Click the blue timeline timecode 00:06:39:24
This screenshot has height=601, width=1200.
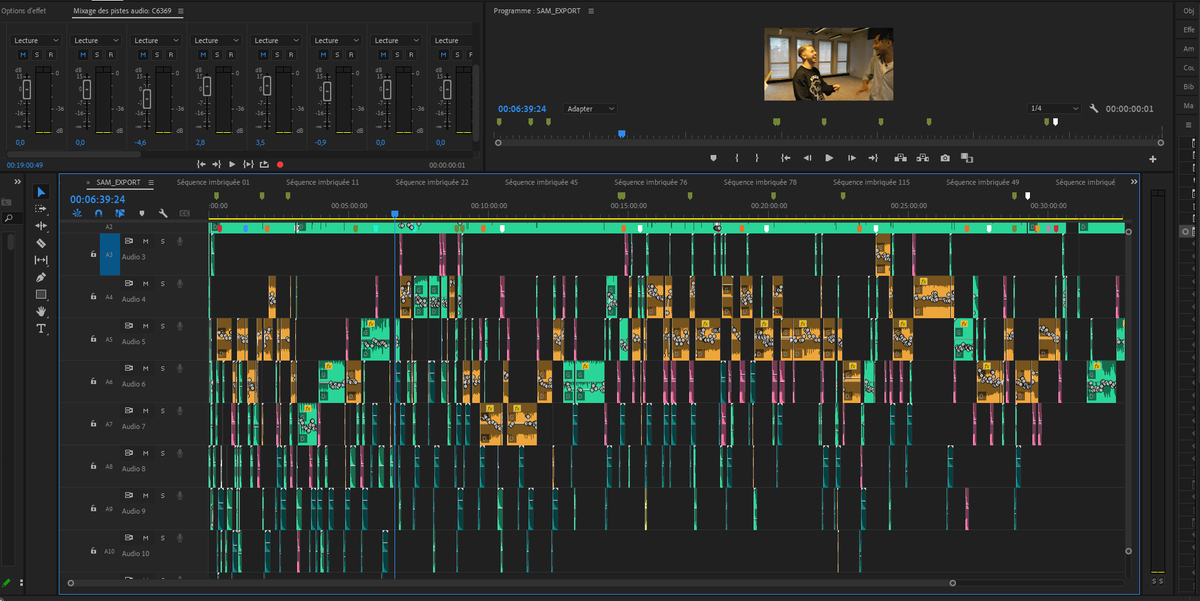click(97, 199)
